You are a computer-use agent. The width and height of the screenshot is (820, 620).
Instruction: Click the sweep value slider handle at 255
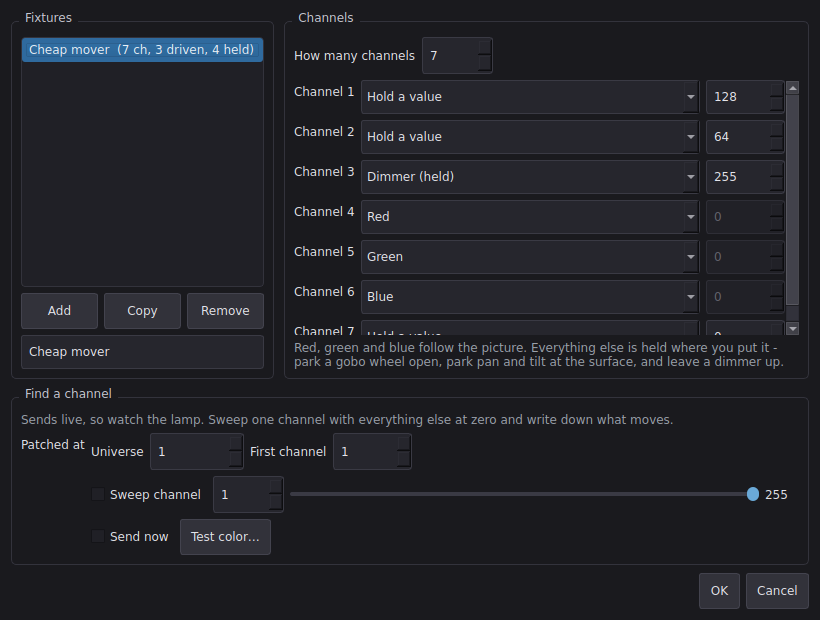point(753,494)
